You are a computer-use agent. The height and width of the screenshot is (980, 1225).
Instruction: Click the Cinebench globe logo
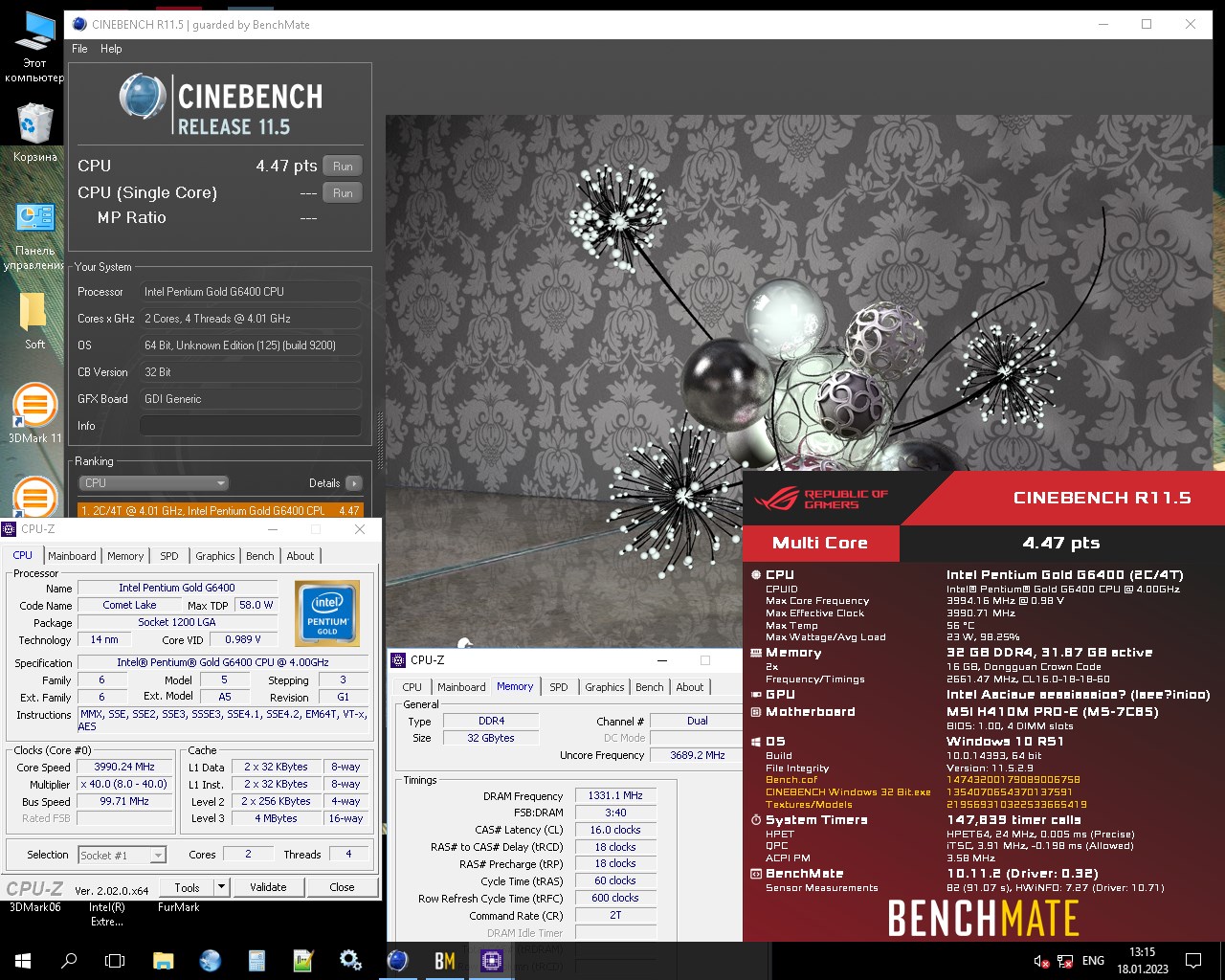(143, 97)
